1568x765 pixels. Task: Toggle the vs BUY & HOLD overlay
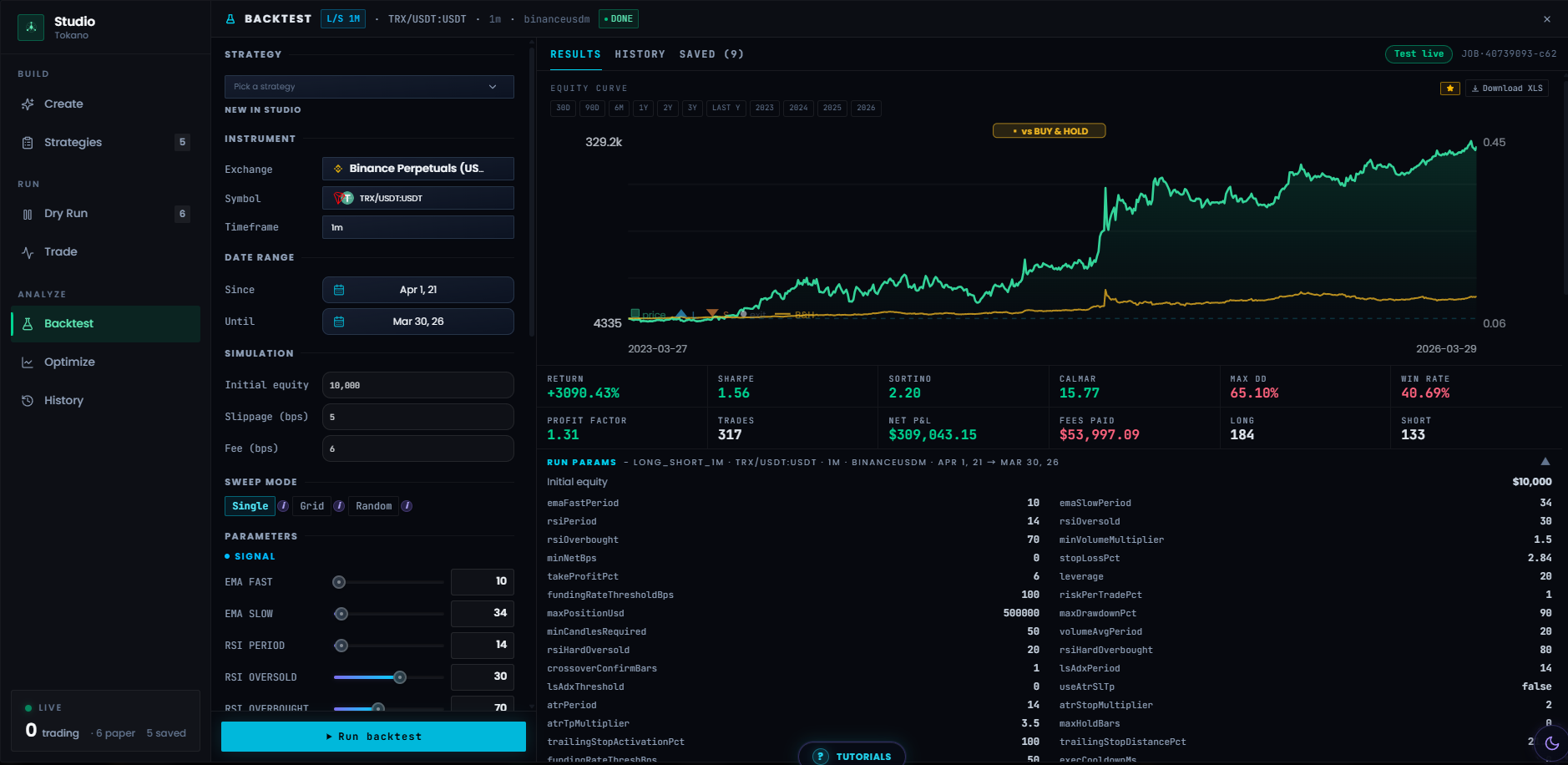(x=1049, y=131)
